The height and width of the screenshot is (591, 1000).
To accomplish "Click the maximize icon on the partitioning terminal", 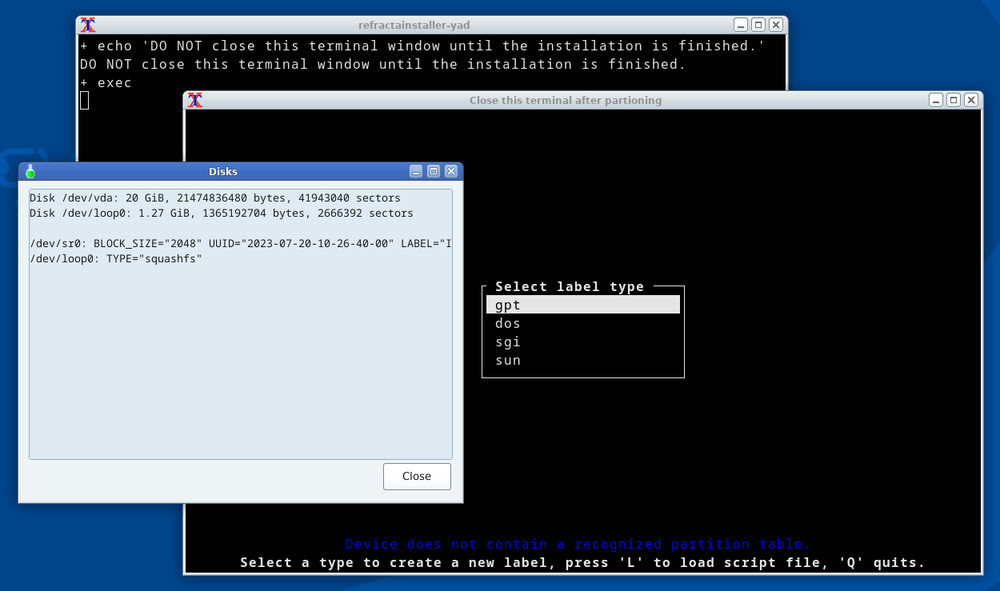I will coord(954,99).
